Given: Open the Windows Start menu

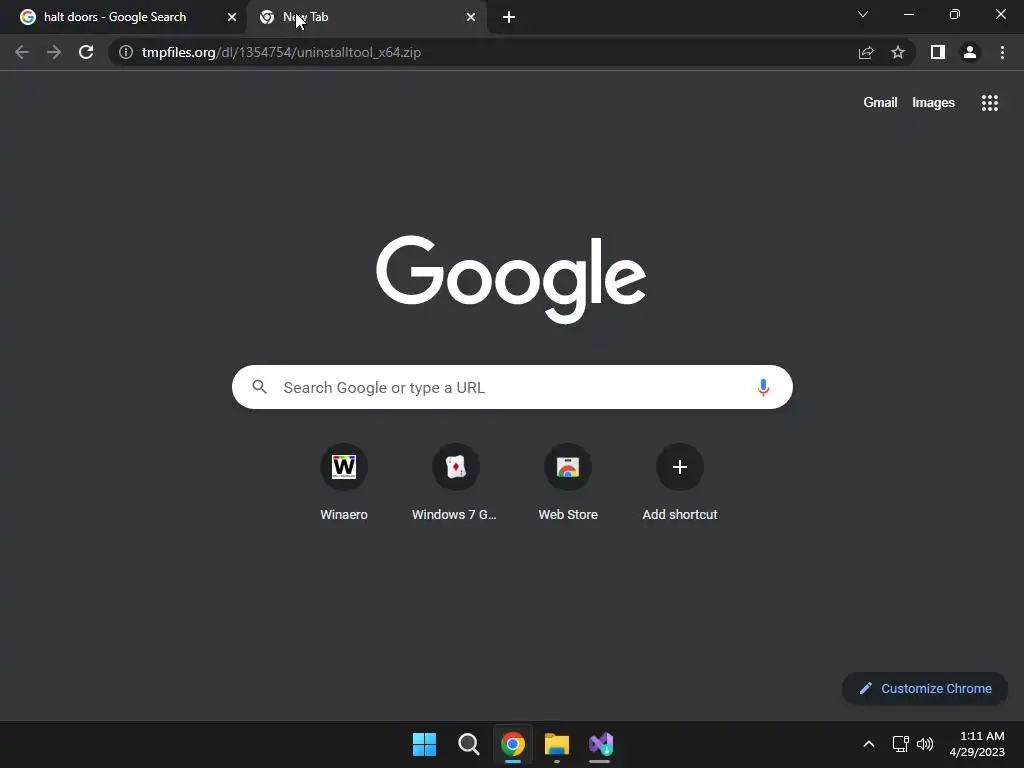Looking at the screenshot, I should coord(424,744).
